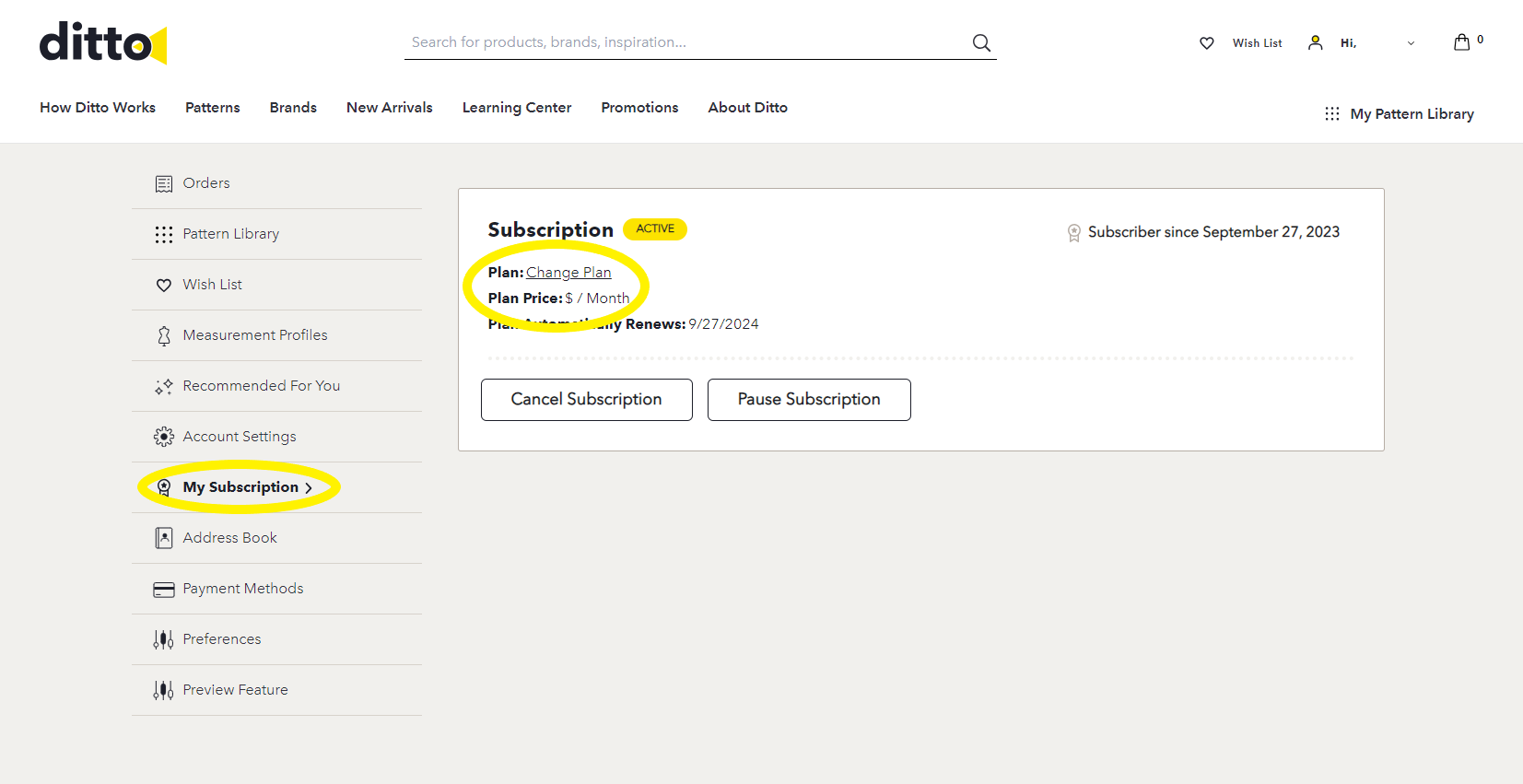Click the chevron next to My Subscription
The image size is (1523, 784).
309,488
